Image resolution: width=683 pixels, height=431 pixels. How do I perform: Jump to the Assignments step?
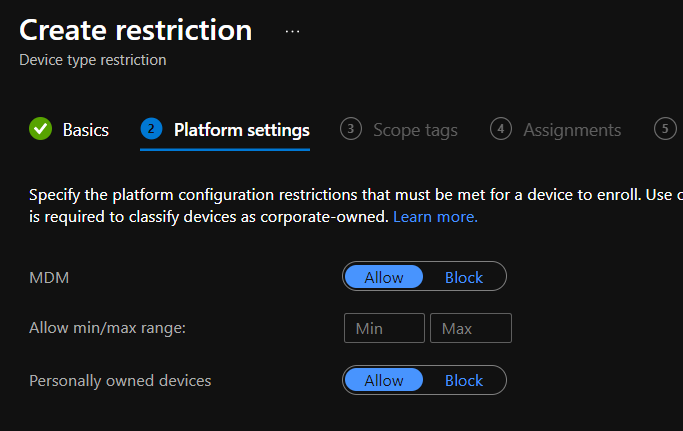(x=571, y=130)
